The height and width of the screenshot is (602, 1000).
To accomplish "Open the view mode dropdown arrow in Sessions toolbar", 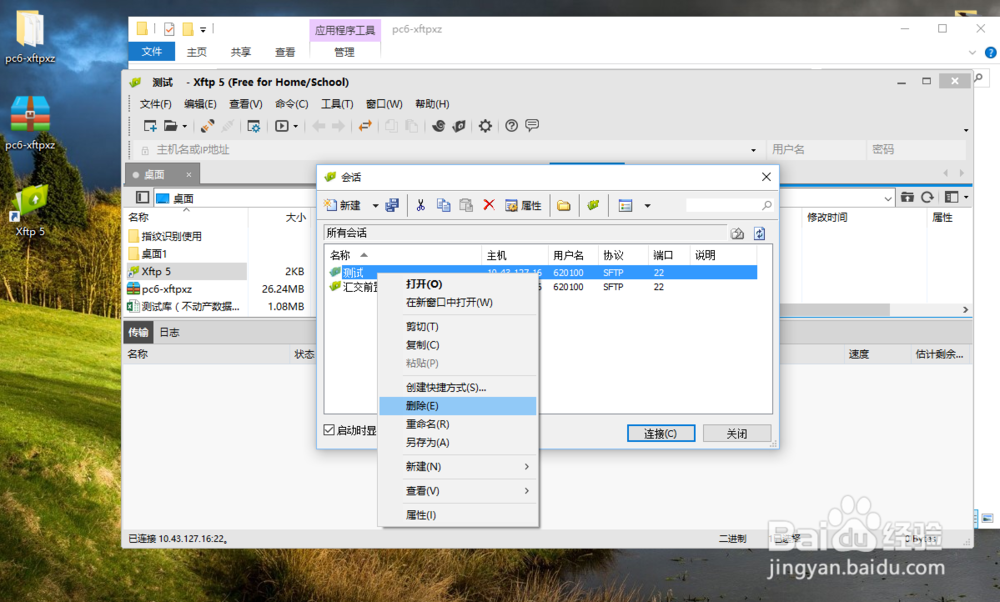I will point(647,205).
